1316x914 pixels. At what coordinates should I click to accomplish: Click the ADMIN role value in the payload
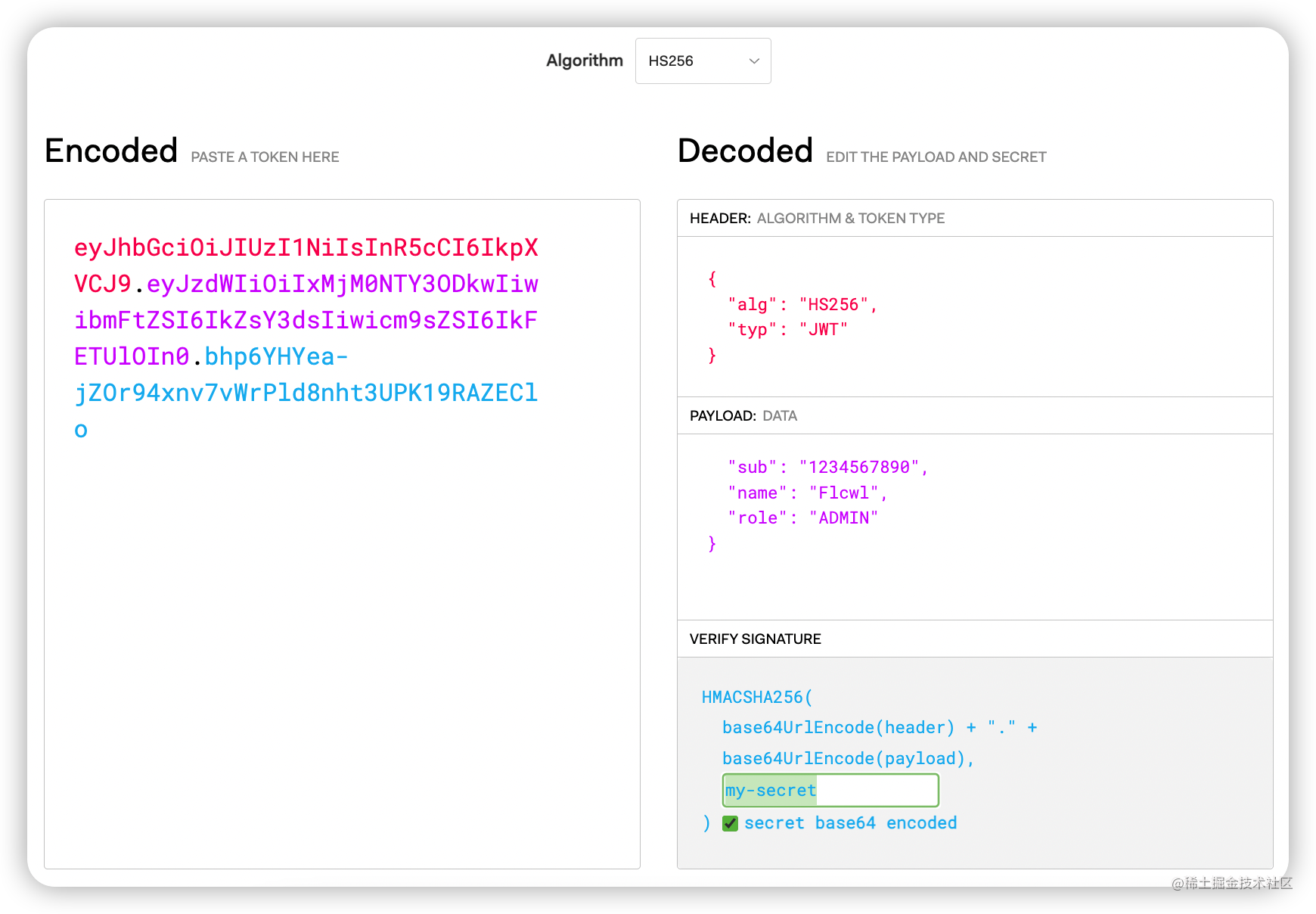pos(843,518)
